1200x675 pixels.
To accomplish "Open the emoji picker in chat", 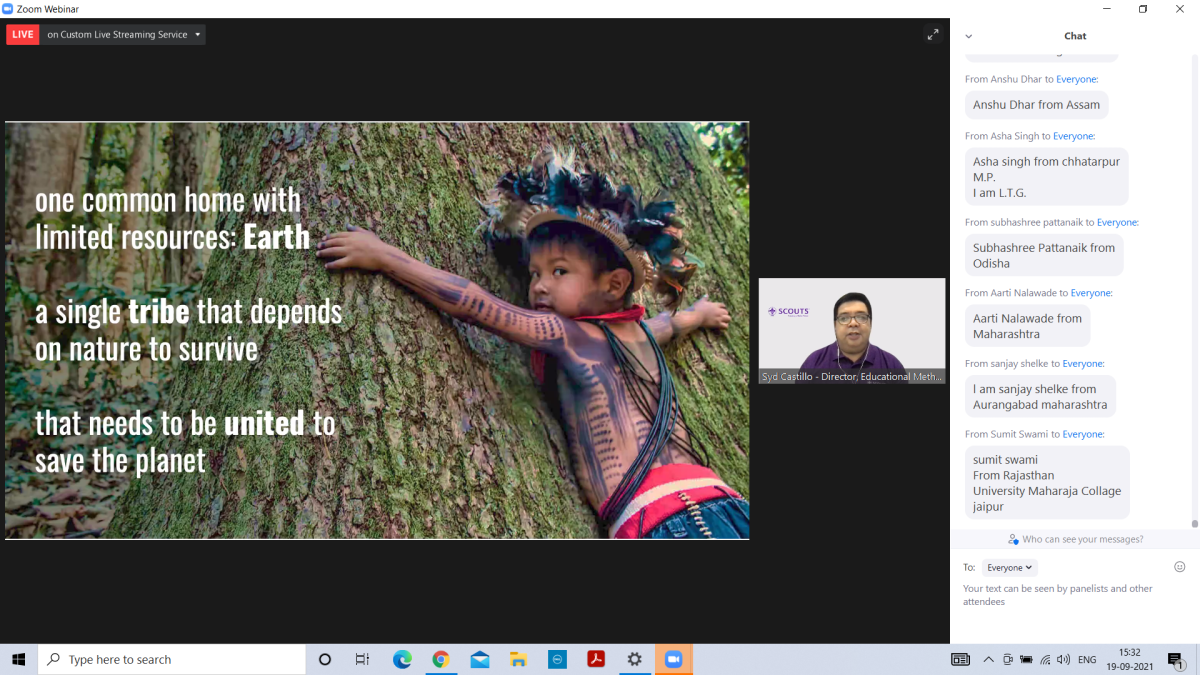I will [x=1179, y=567].
